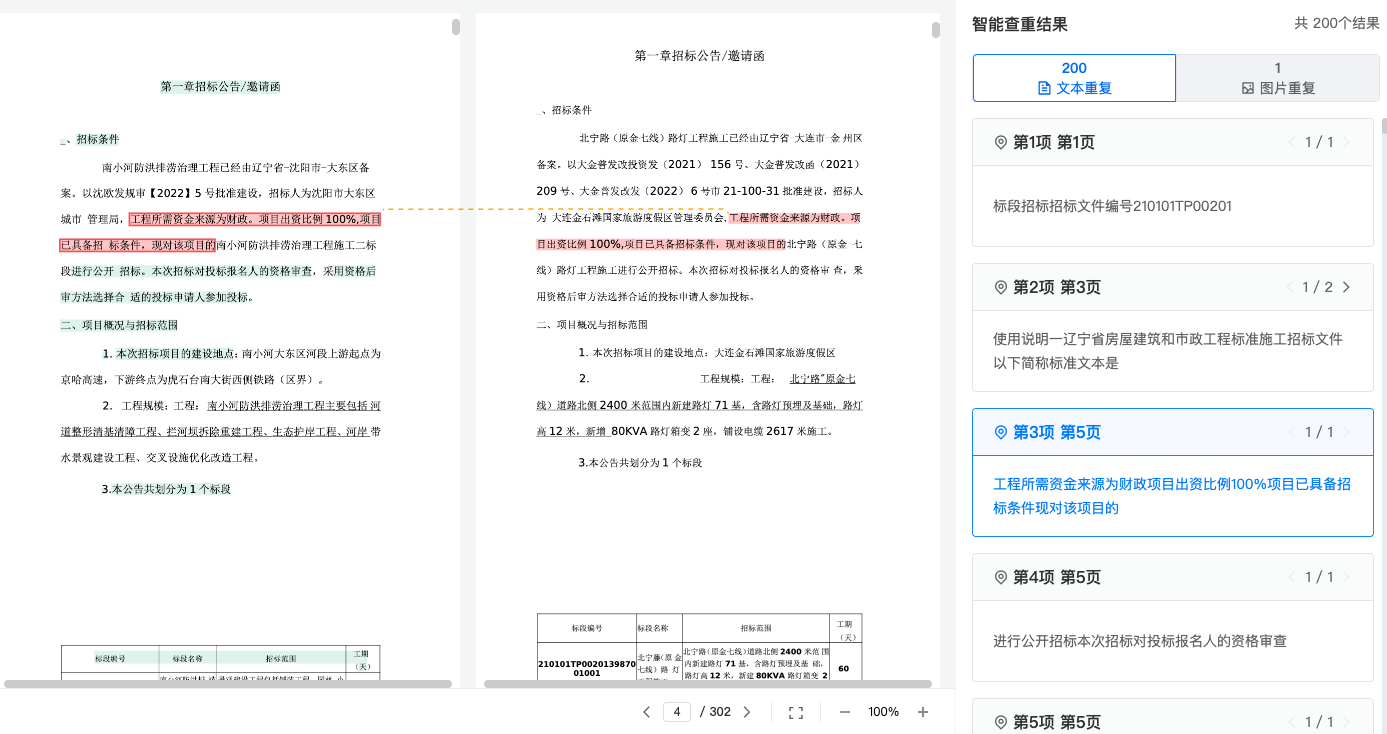Go to previous page with left chevron
Viewport: 1387px width, 734px height.
pos(647,712)
